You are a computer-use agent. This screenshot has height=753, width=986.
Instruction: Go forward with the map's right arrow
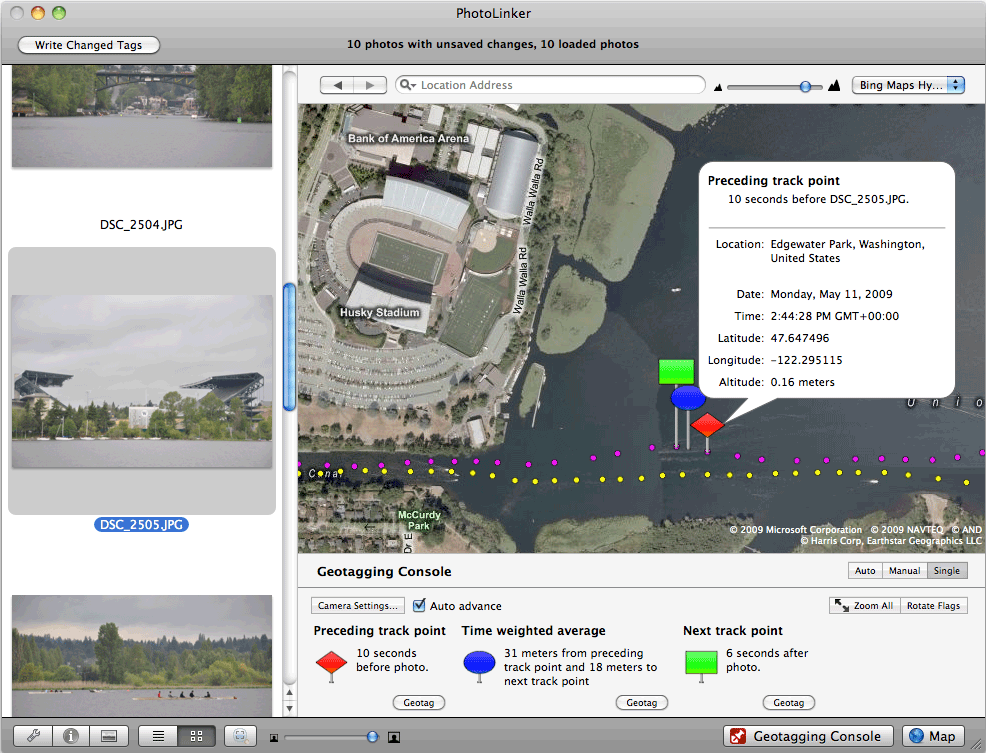pyautogui.click(x=370, y=85)
